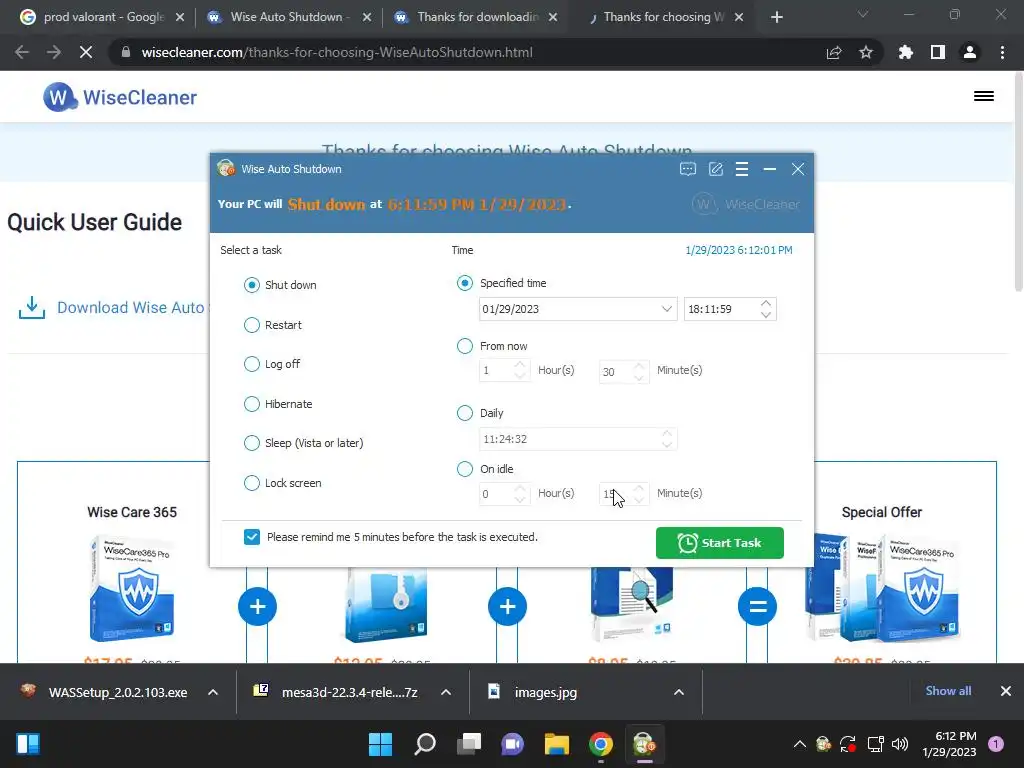The width and height of the screenshot is (1024, 768).
Task: Select the Log off task
Action: [x=252, y=364]
